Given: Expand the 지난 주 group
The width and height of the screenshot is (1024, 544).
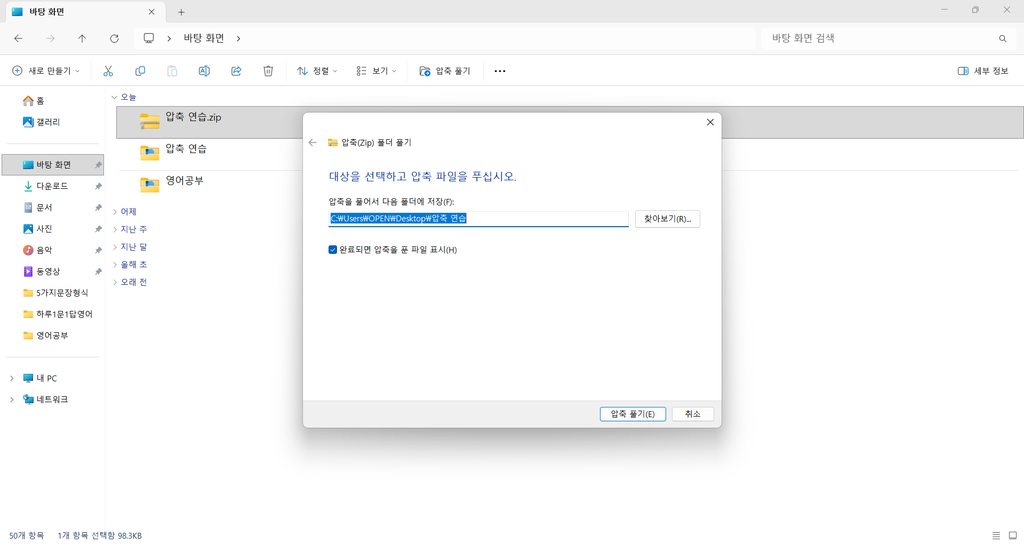Looking at the screenshot, I should [115, 229].
